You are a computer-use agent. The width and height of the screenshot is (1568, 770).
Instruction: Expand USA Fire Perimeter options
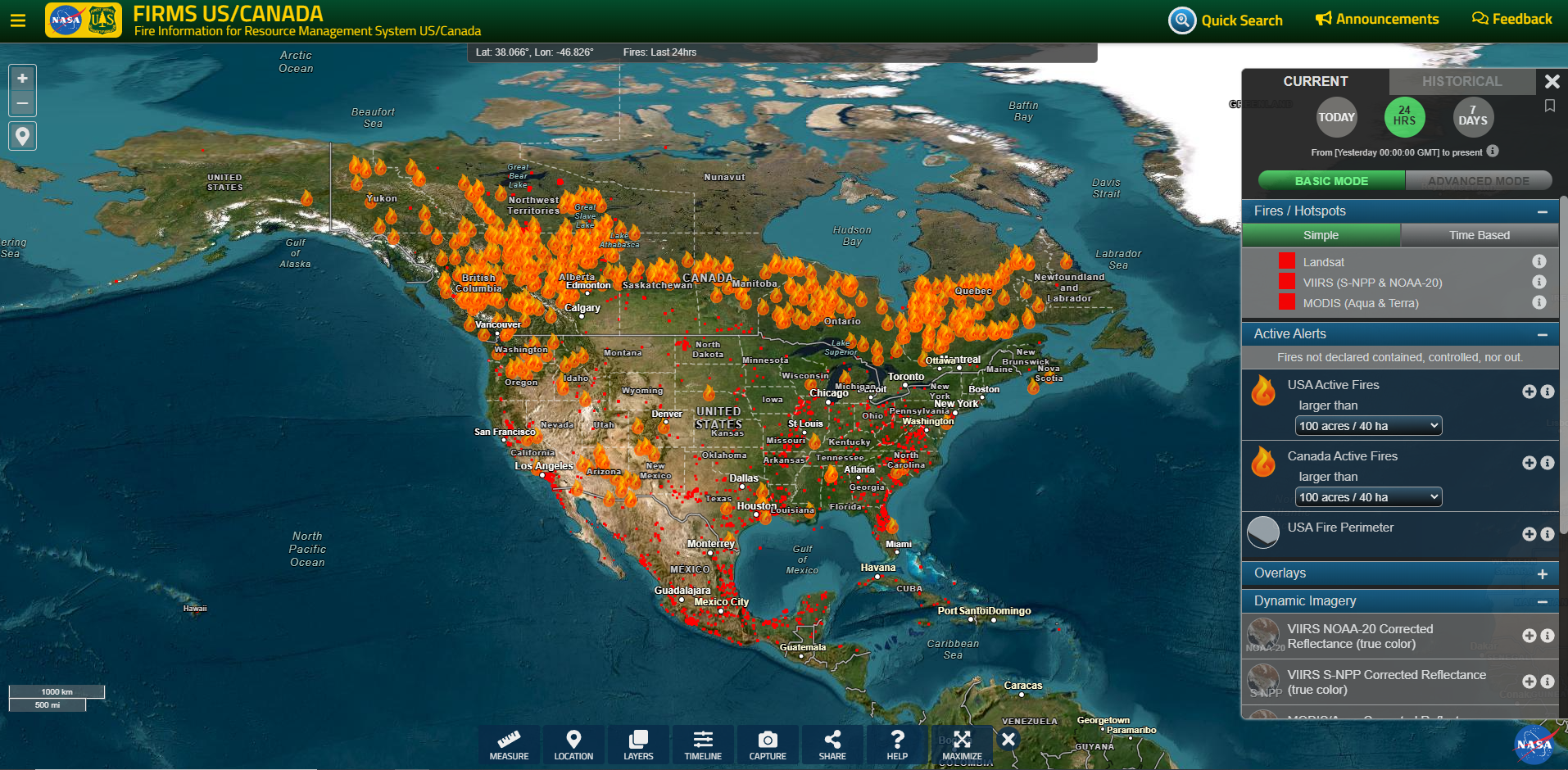(1529, 534)
